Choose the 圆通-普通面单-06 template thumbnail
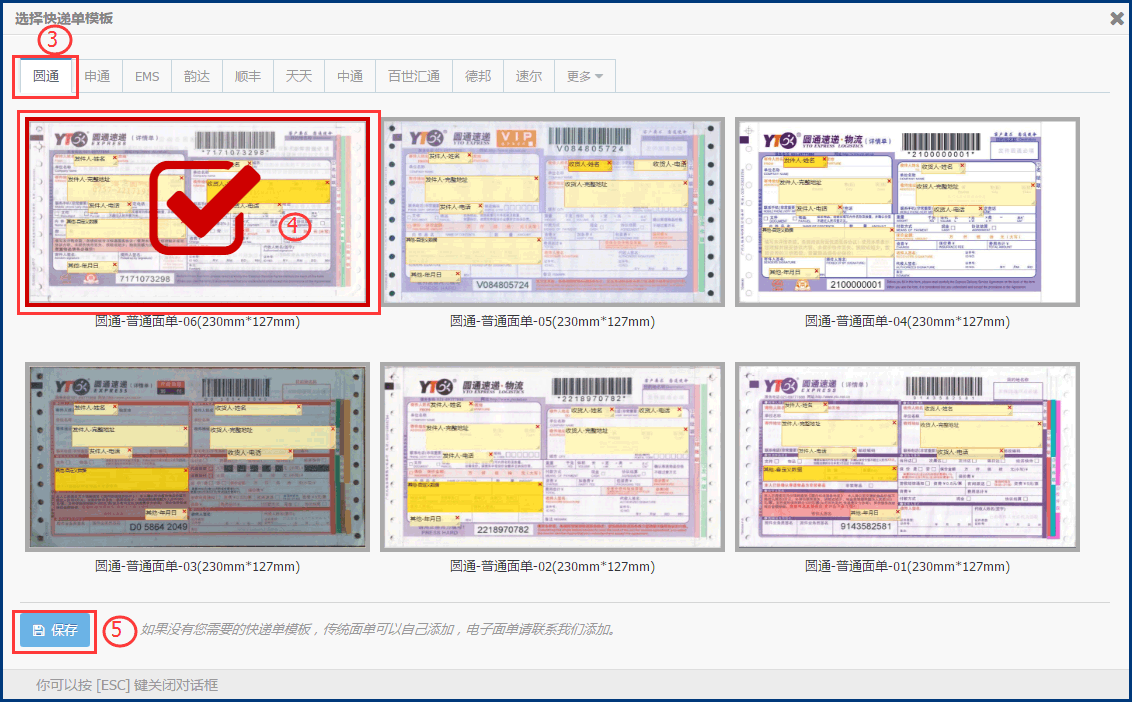1132x702 pixels. click(x=198, y=212)
